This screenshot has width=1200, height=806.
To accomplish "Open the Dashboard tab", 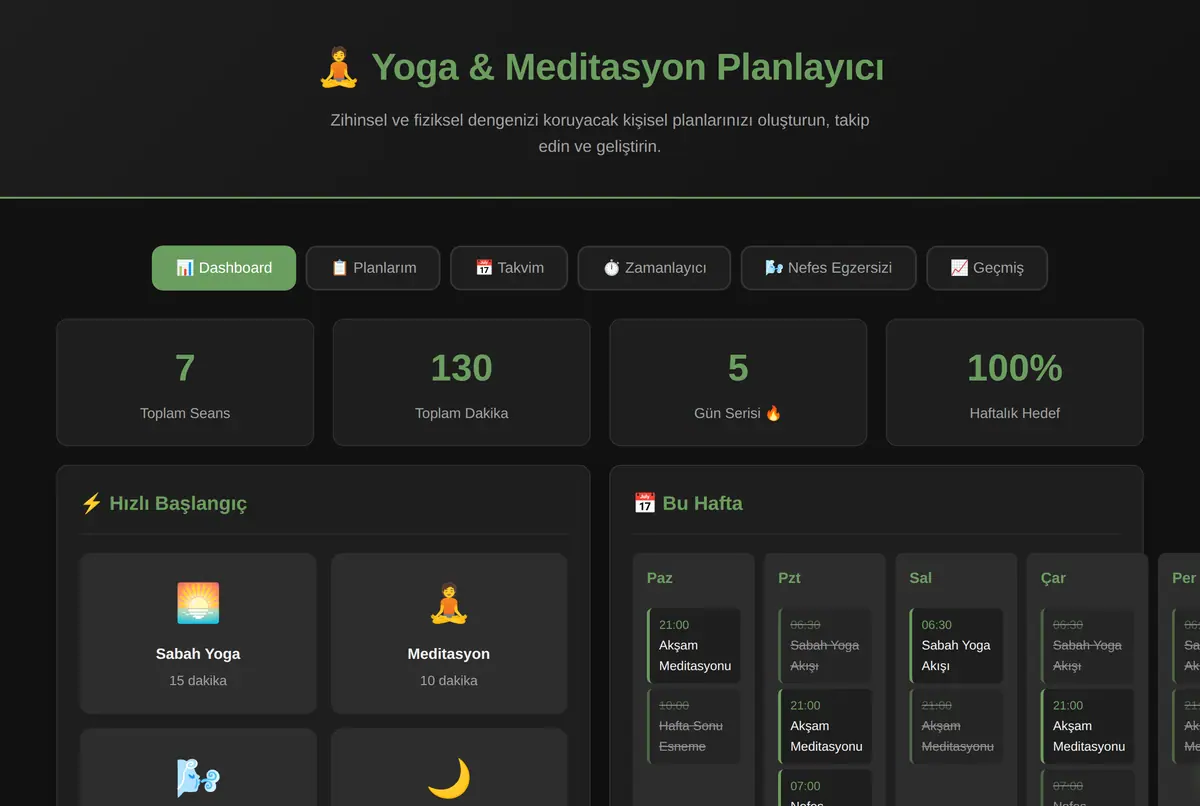I will pyautogui.click(x=224, y=268).
